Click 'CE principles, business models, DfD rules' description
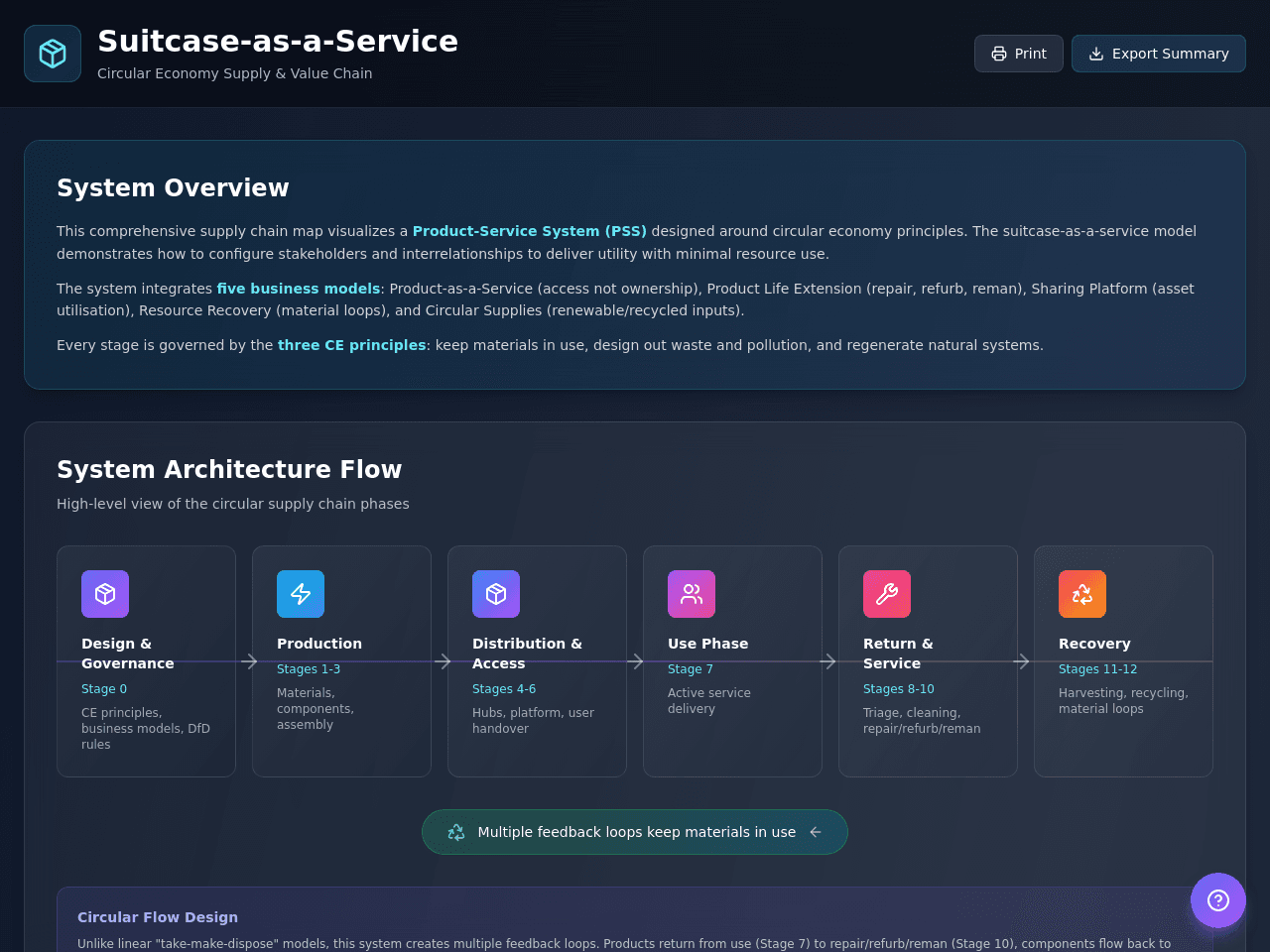This screenshot has height=952, width=1270. [x=146, y=729]
